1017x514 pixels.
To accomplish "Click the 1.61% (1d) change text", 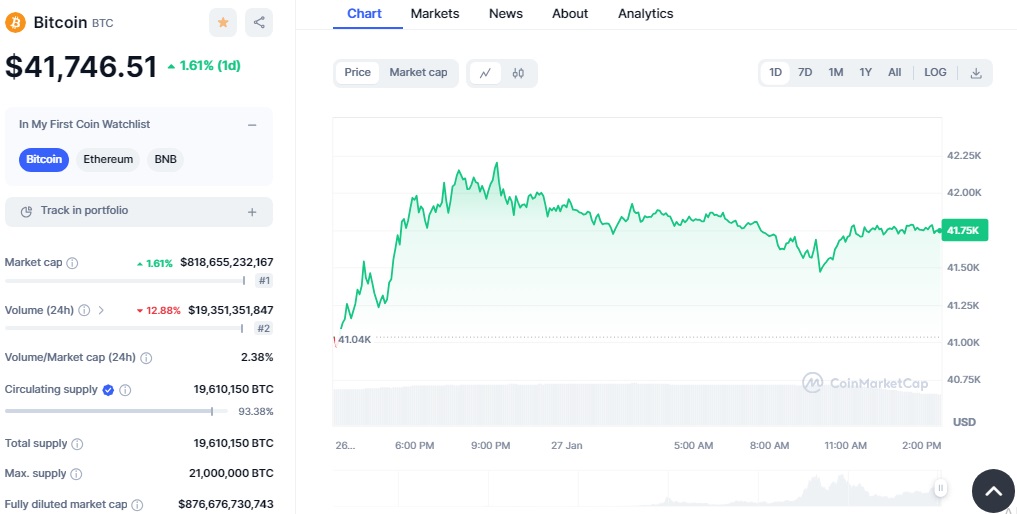I will [x=204, y=66].
